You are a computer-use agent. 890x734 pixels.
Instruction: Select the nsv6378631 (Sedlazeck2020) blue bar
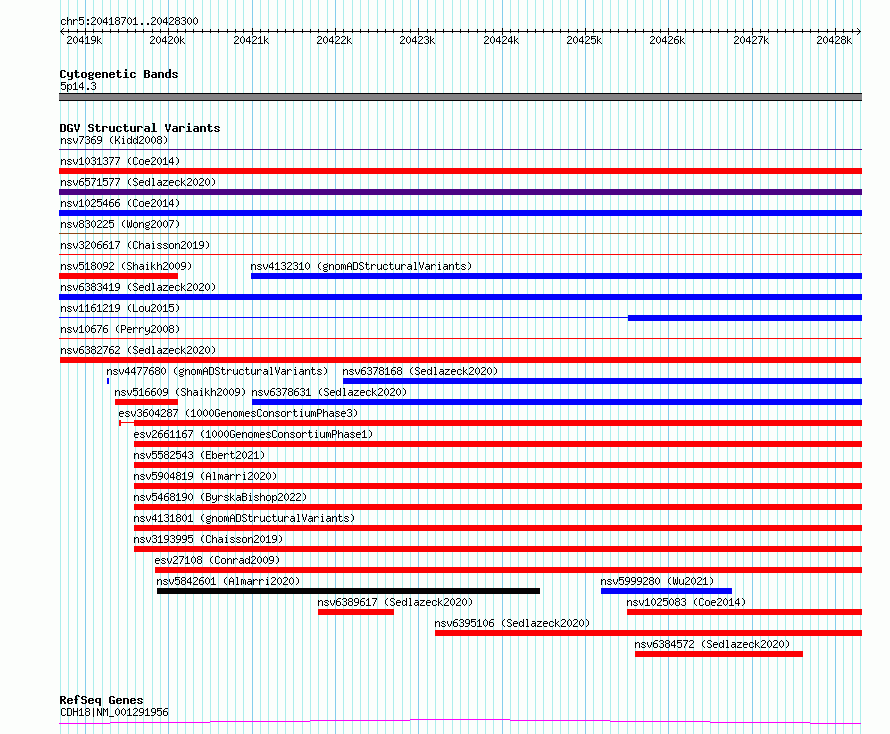point(557,402)
